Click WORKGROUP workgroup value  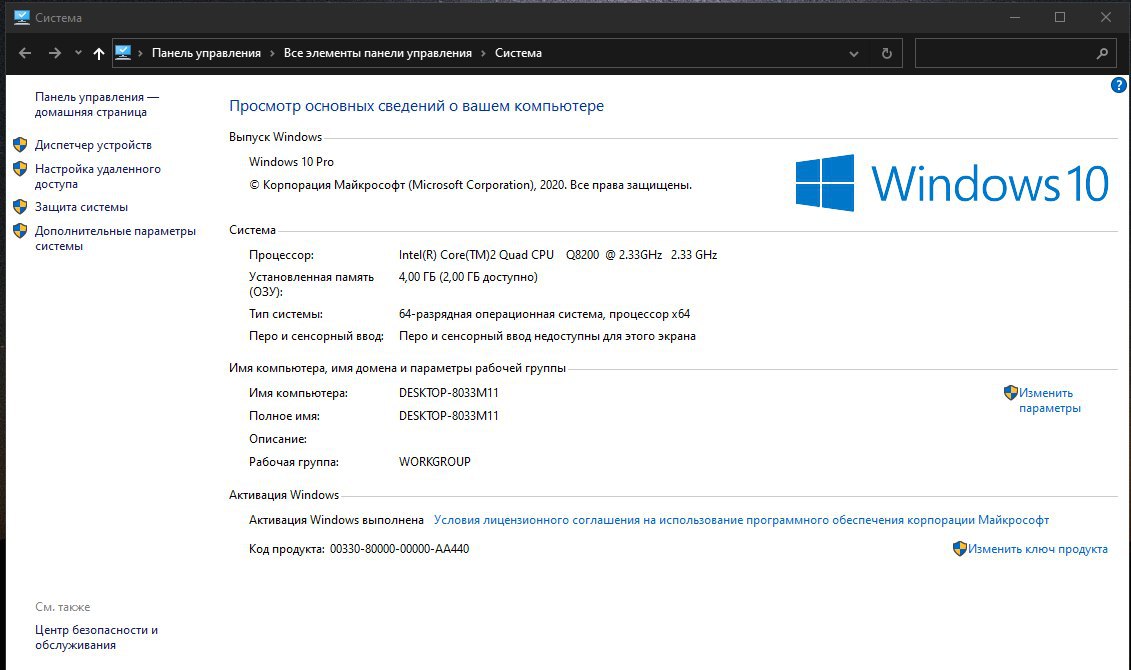tap(434, 462)
